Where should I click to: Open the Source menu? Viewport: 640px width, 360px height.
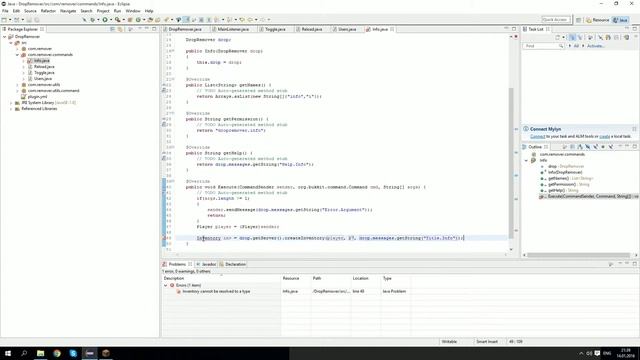pos(30,11)
